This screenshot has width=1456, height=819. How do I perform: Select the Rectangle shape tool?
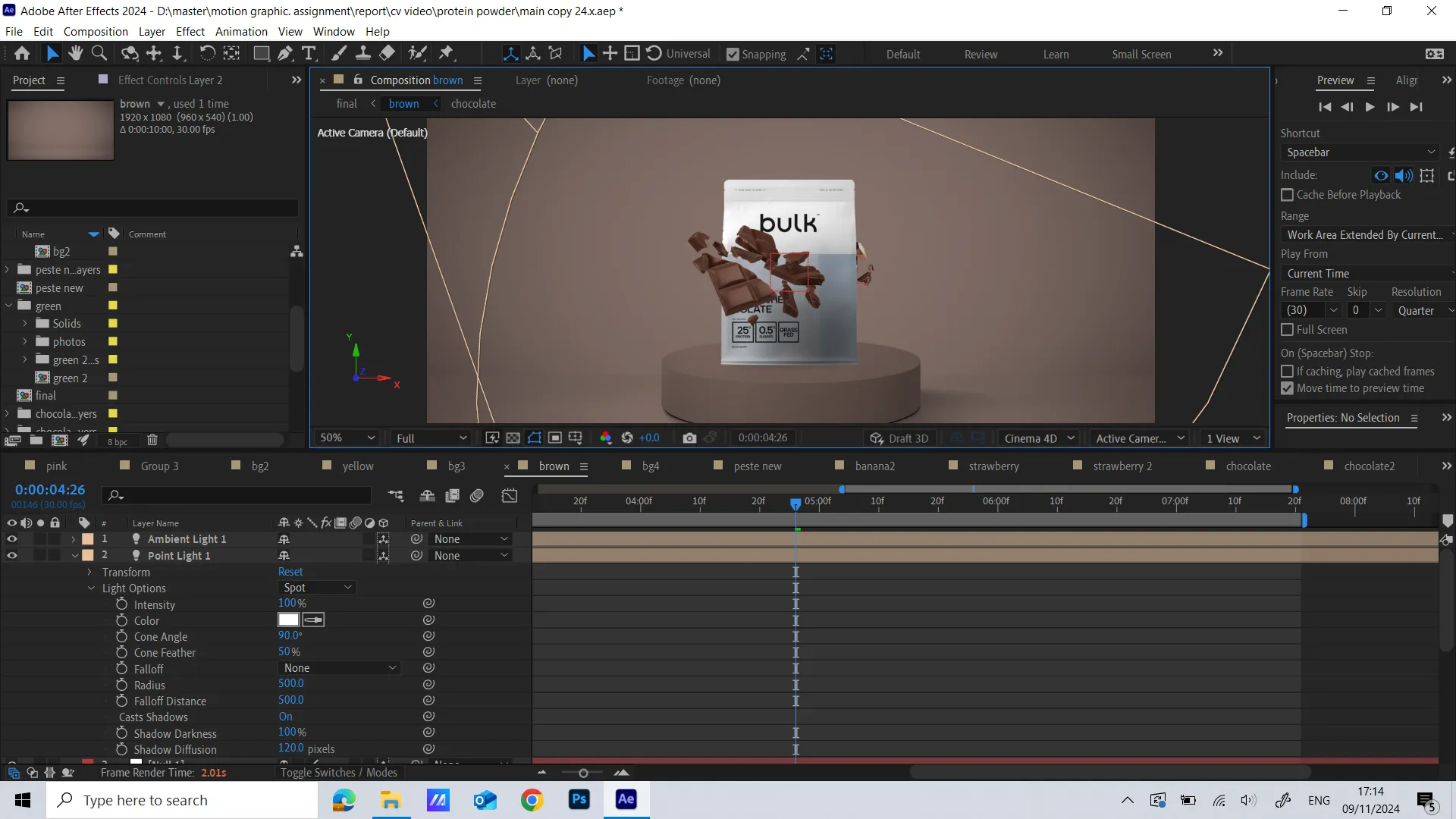(x=261, y=54)
